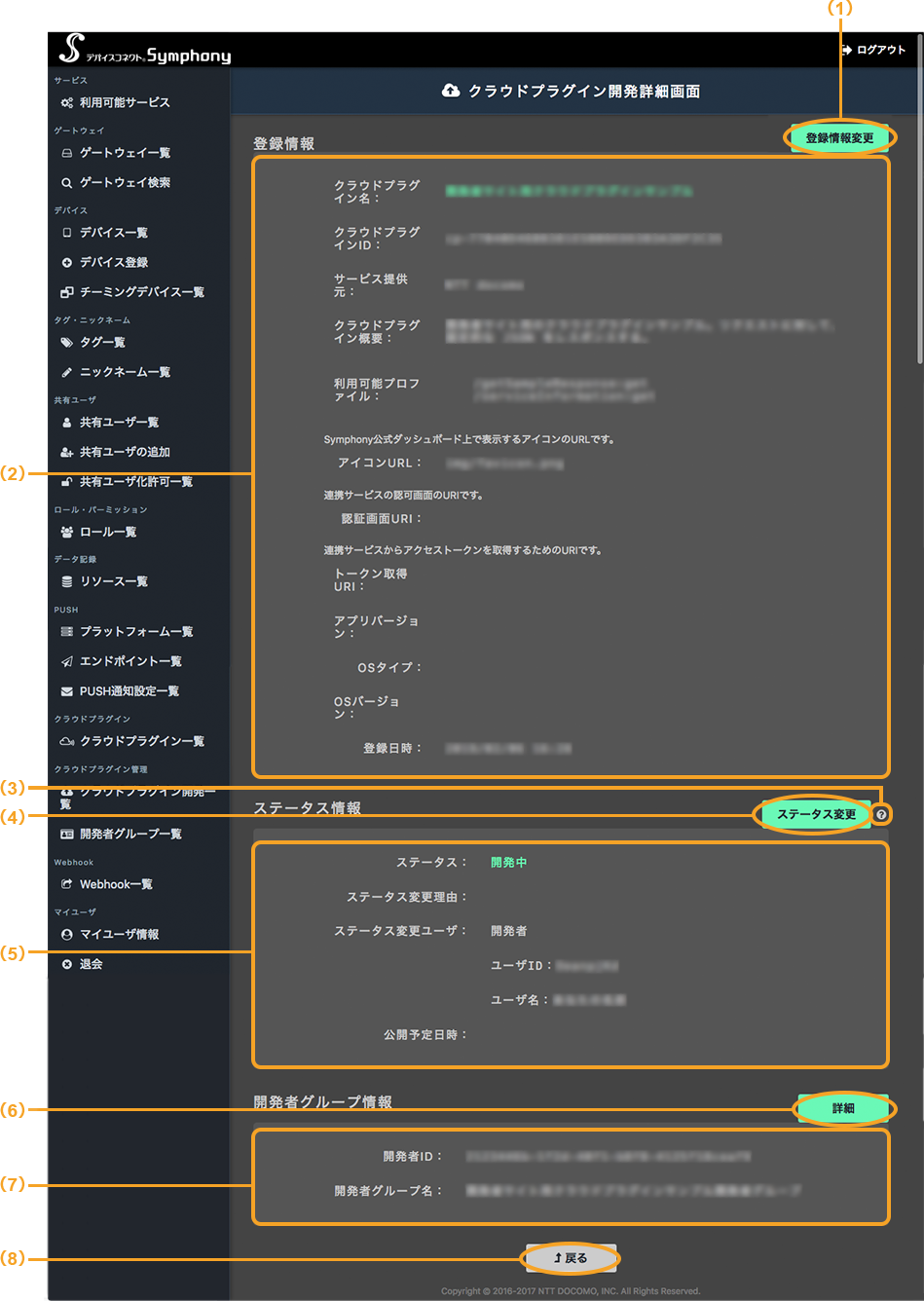Click the アイコンURL field label
The height and width of the screenshot is (1301, 924).
point(380,464)
